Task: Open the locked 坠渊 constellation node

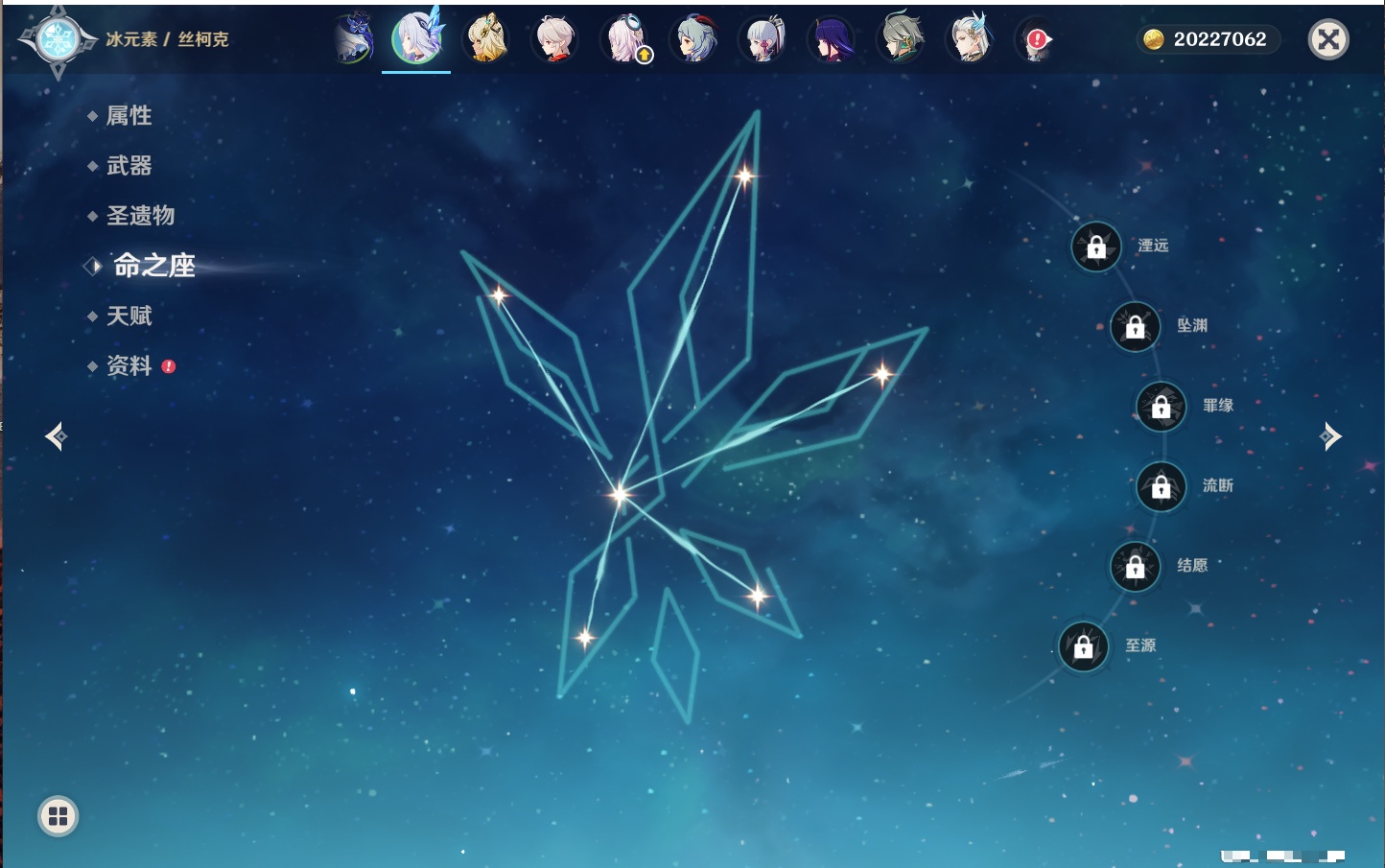Action: tap(1136, 327)
